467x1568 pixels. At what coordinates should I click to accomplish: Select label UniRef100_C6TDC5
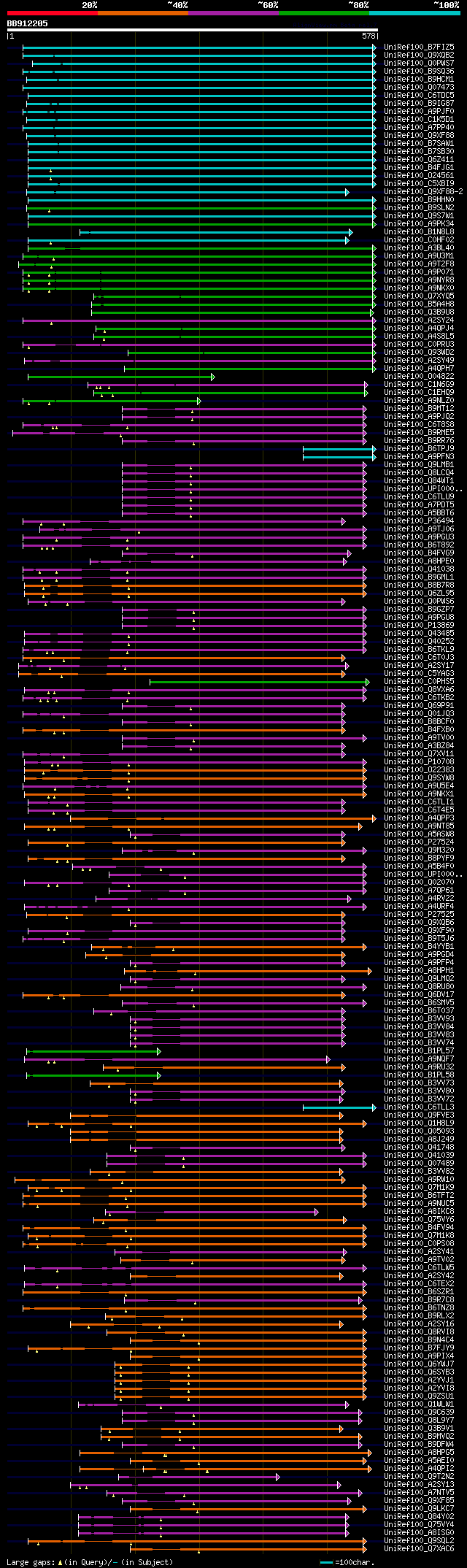419,95
